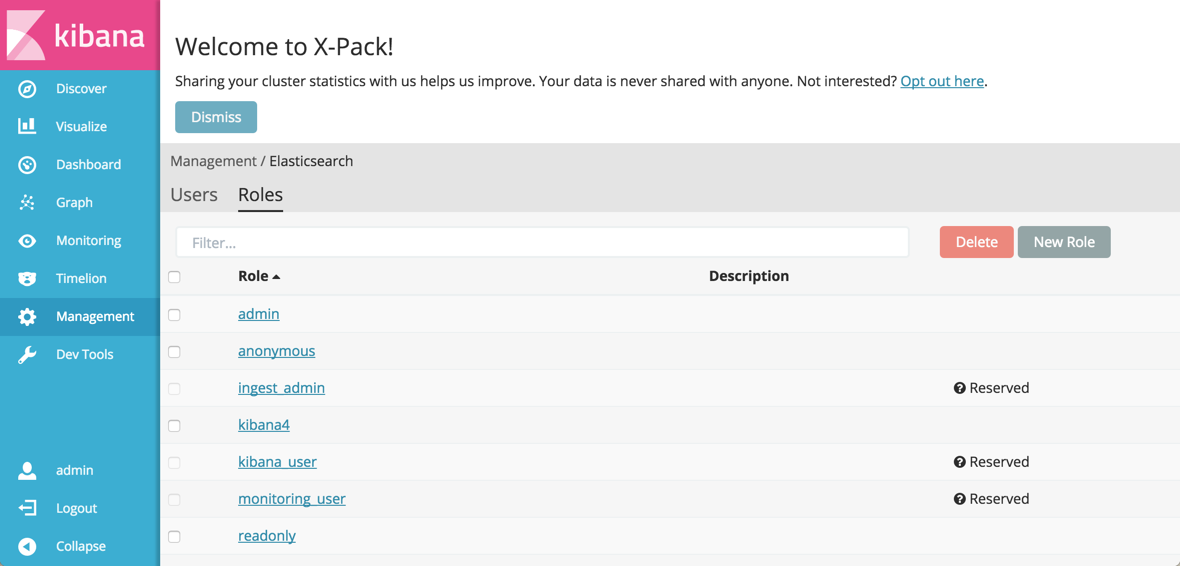Collapse the Kibana sidebar
Viewport: 1180px width, 566px height.
point(27,546)
